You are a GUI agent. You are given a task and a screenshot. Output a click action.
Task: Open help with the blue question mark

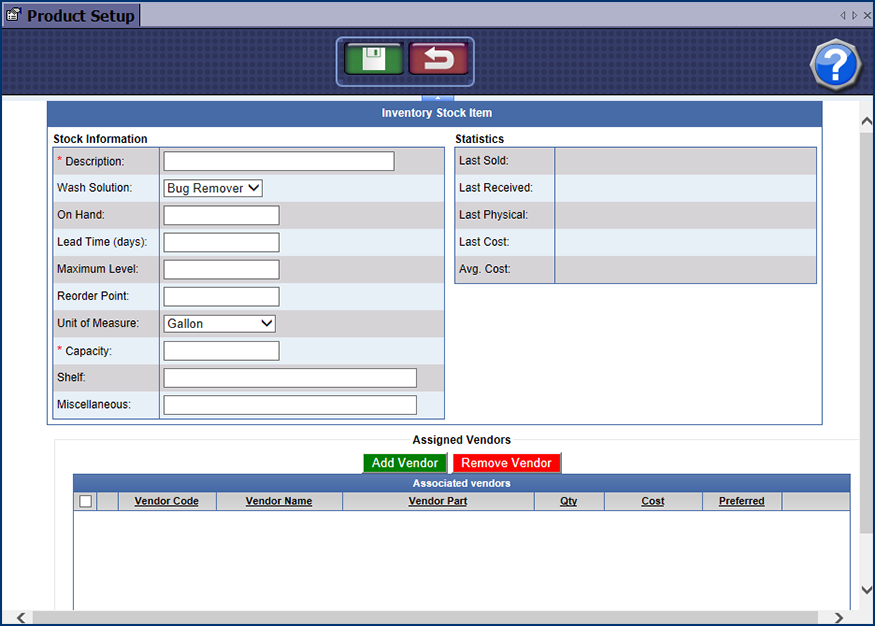(834, 65)
